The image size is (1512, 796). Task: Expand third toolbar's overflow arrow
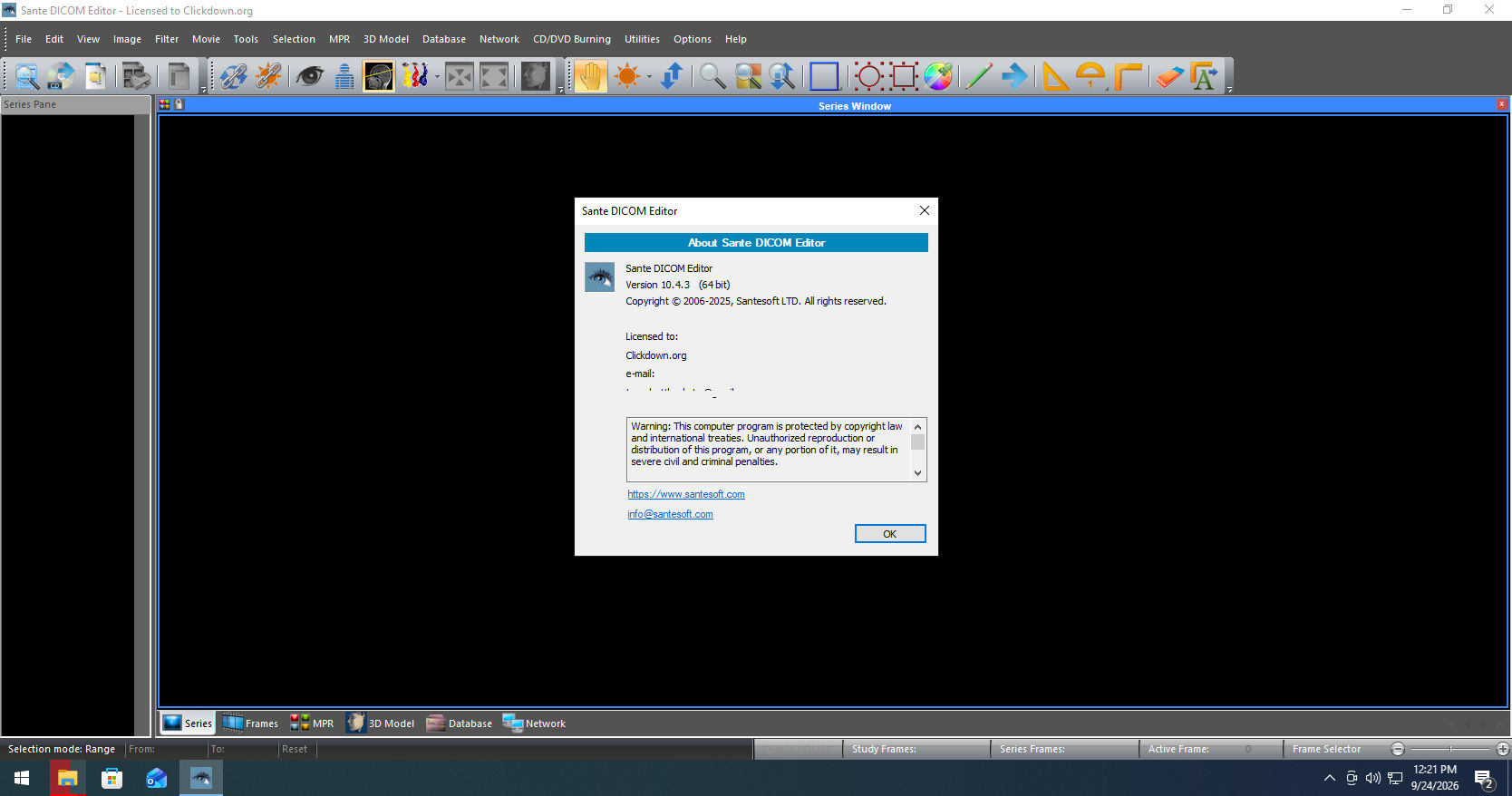(1229, 90)
